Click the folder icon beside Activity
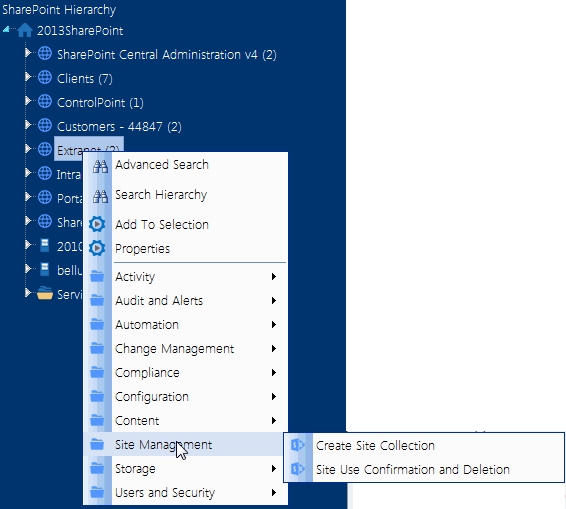Screen dimensions: 566x509 tap(97, 276)
